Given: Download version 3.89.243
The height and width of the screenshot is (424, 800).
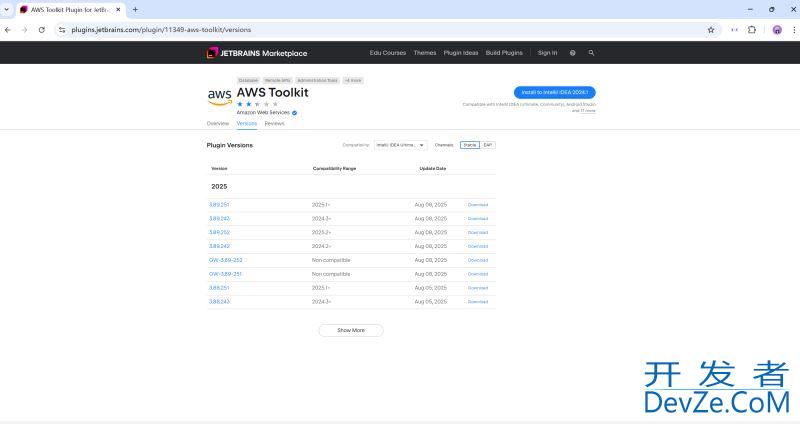Looking at the screenshot, I should coord(478,218).
